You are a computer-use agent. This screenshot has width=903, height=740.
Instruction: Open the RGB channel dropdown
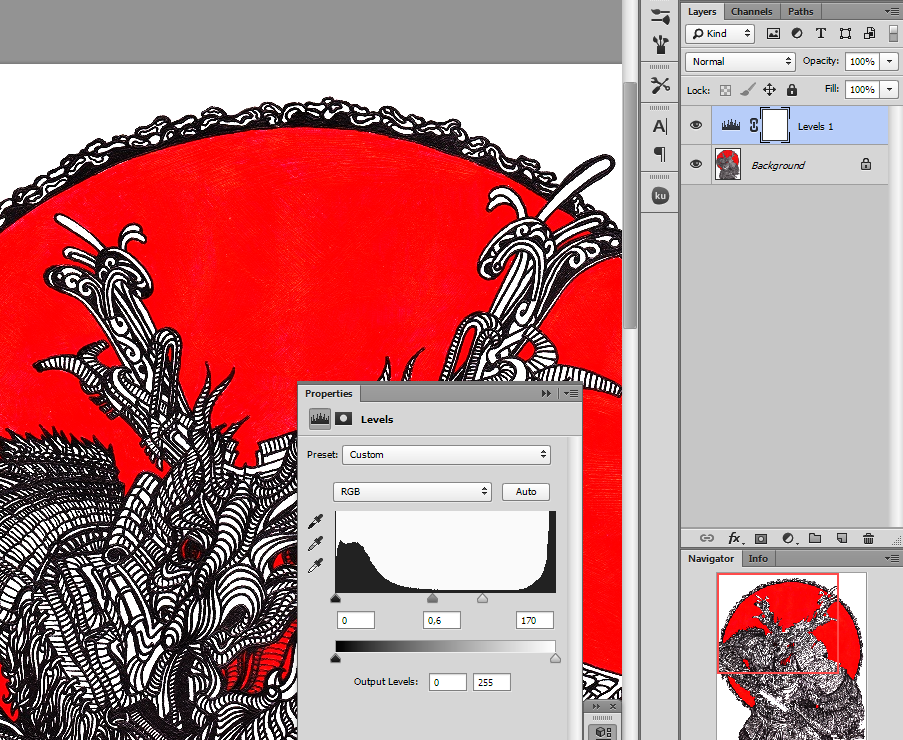[x=412, y=492]
